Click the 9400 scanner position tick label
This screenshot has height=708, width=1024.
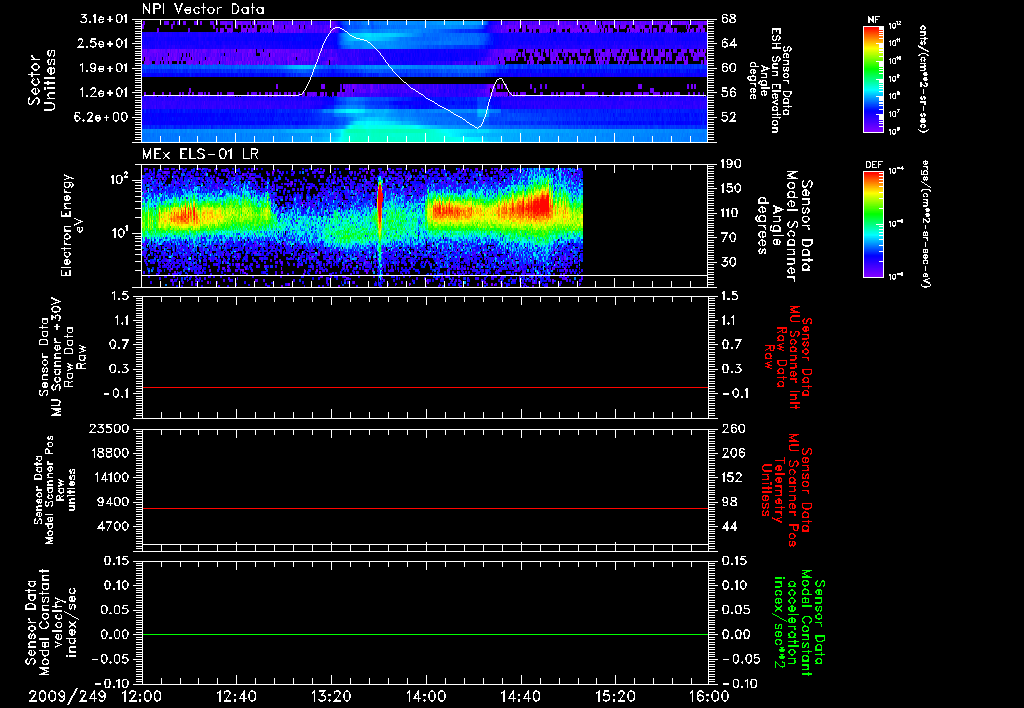click(114, 502)
